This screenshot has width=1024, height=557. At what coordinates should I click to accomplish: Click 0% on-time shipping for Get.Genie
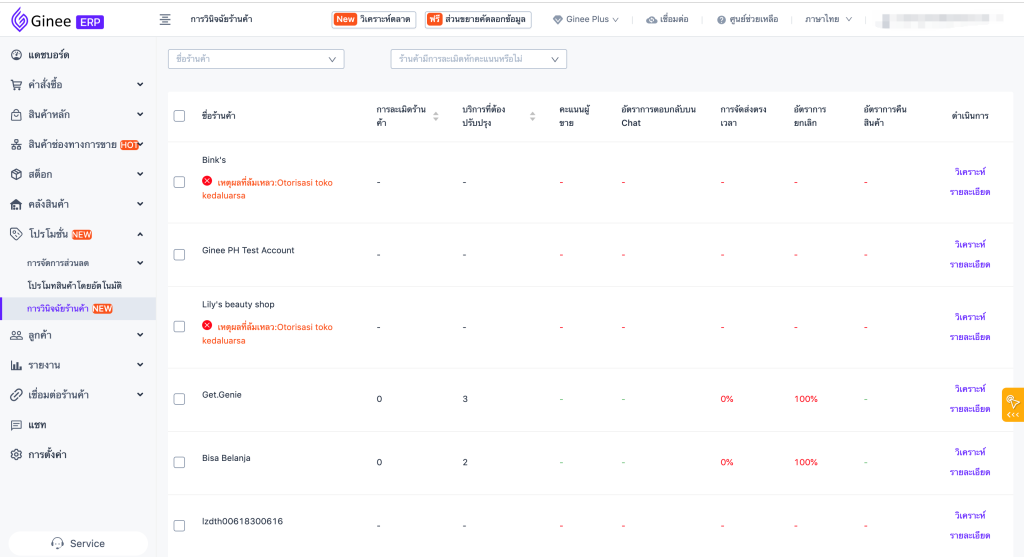click(x=727, y=399)
